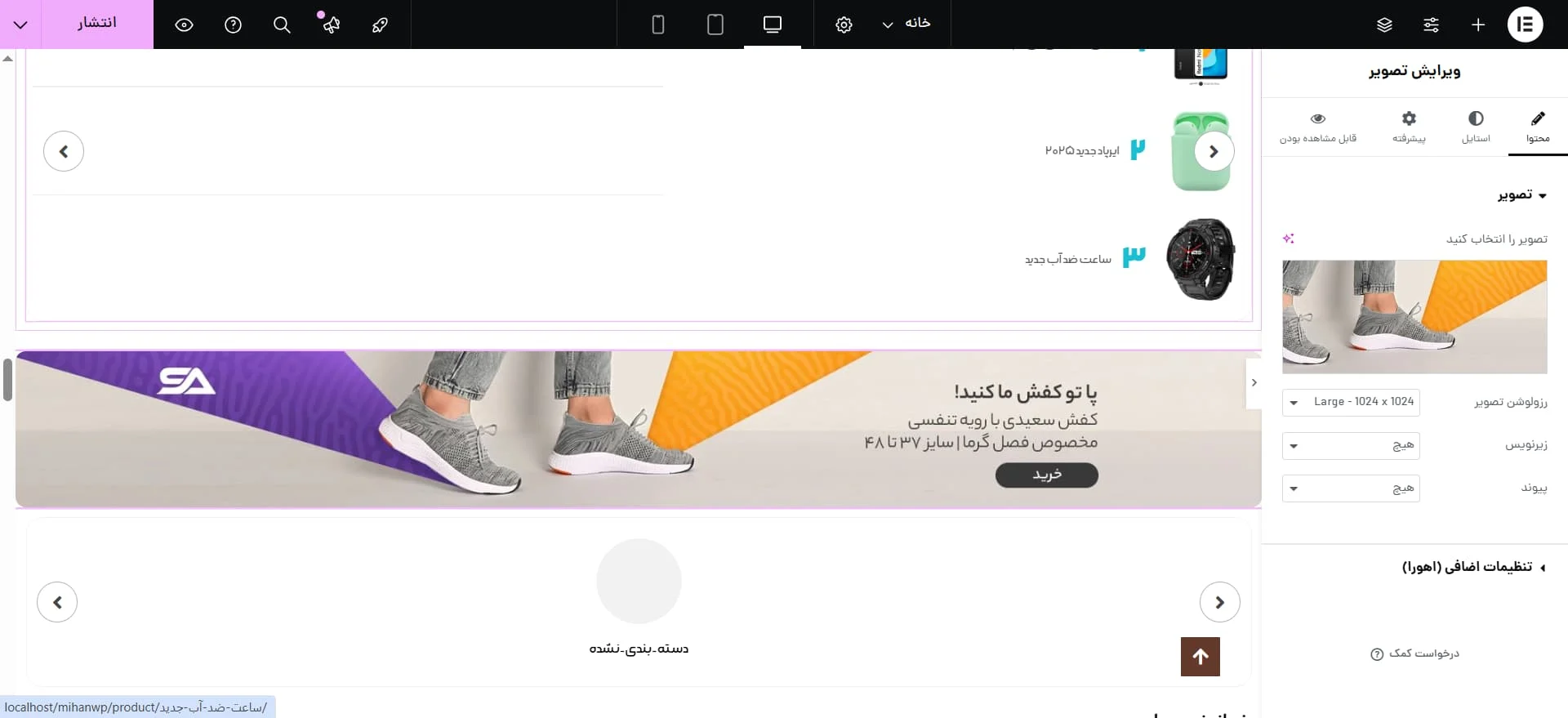
Task: Open the Structure layers icon
Action: 1384,25
